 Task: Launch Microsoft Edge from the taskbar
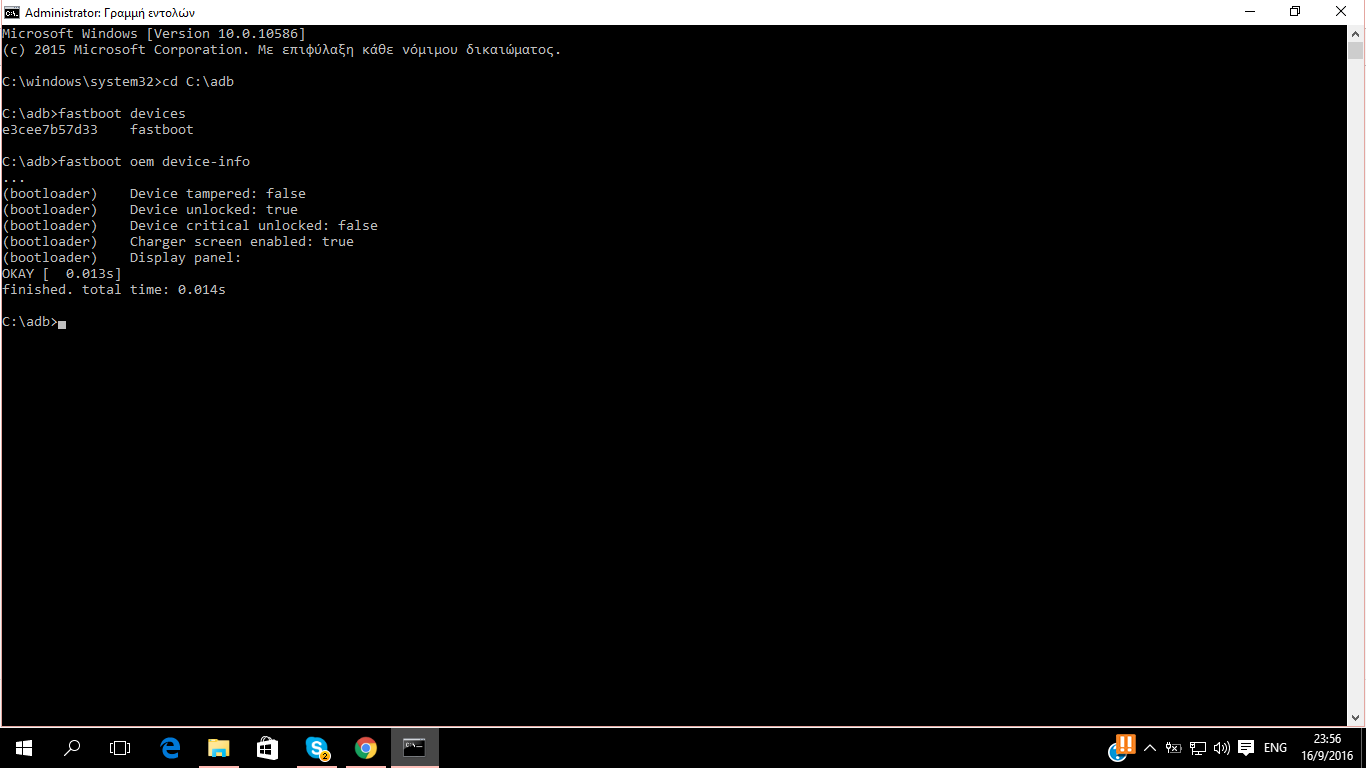(x=170, y=748)
